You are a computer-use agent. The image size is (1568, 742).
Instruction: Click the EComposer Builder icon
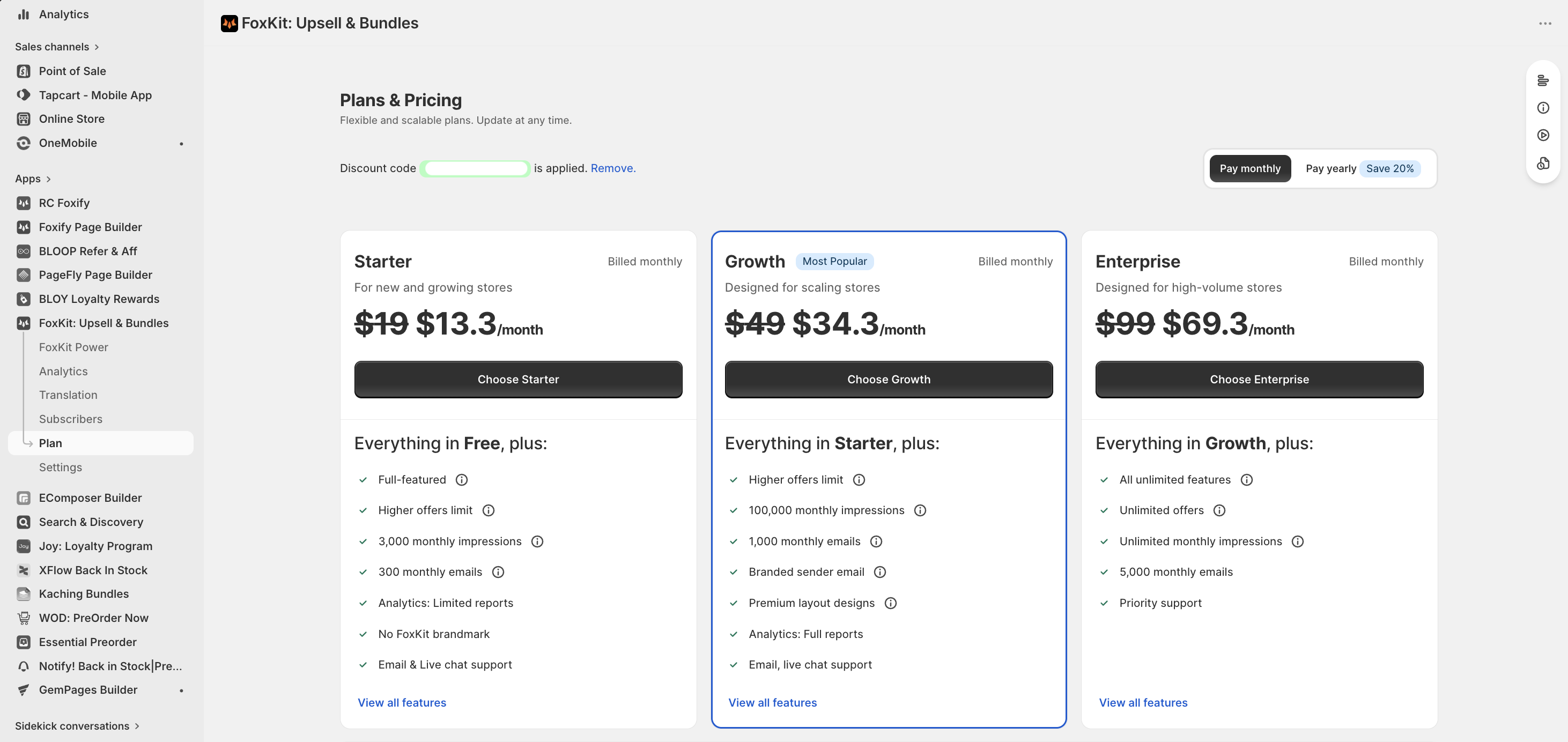pyautogui.click(x=24, y=498)
